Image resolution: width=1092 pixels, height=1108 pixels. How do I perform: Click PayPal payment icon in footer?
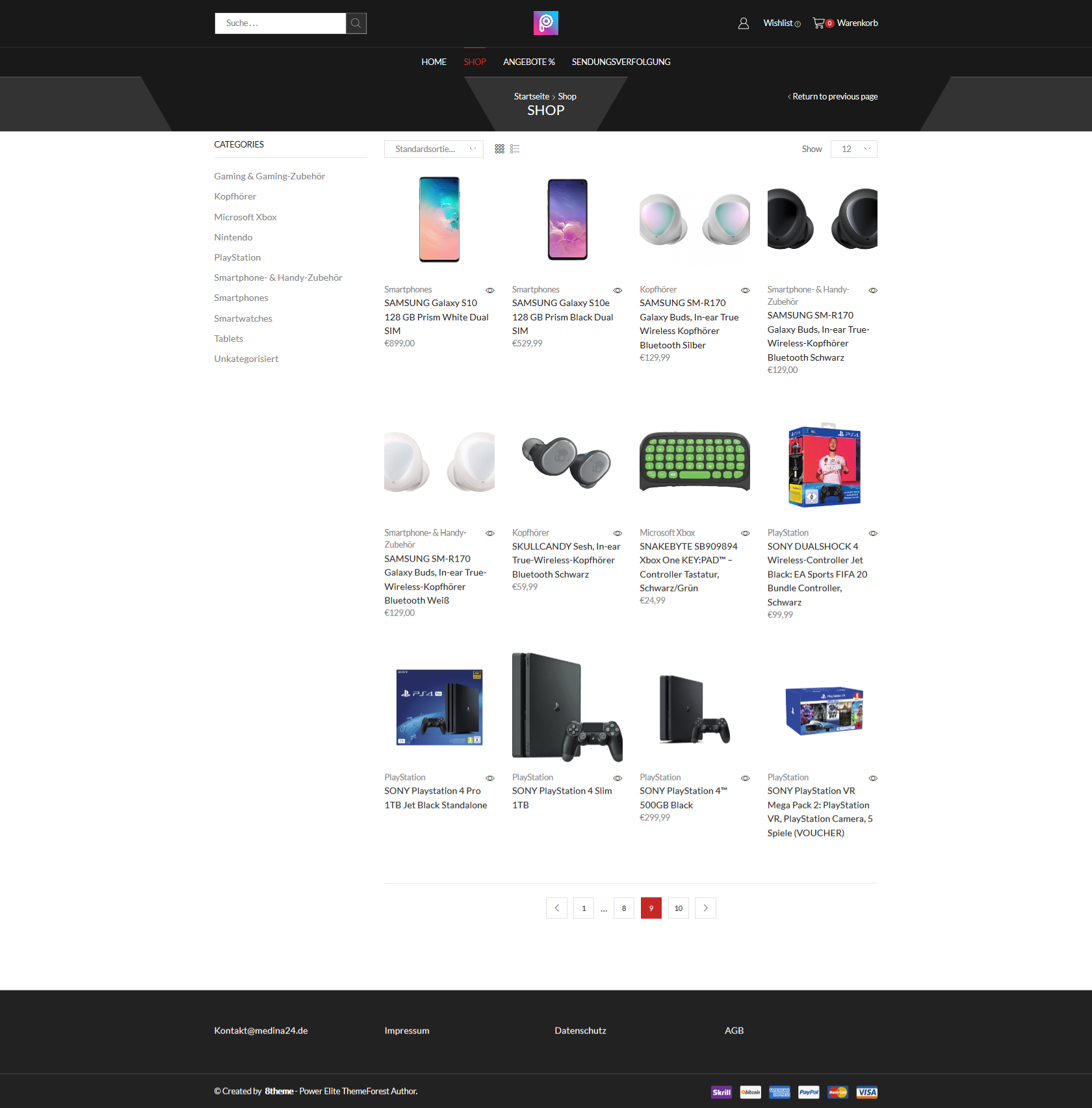(x=809, y=1092)
